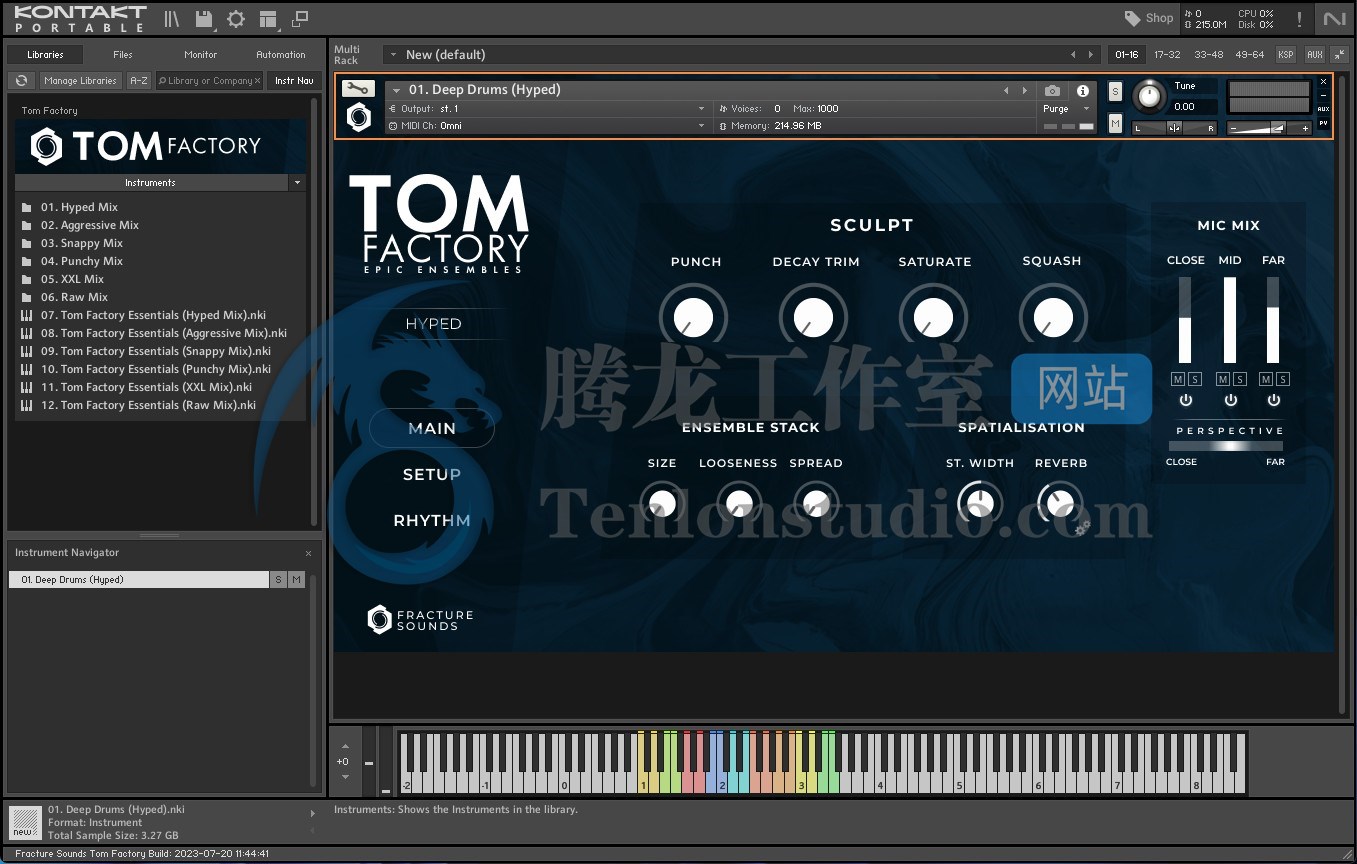Click the camera snapshot icon

click(1052, 91)
